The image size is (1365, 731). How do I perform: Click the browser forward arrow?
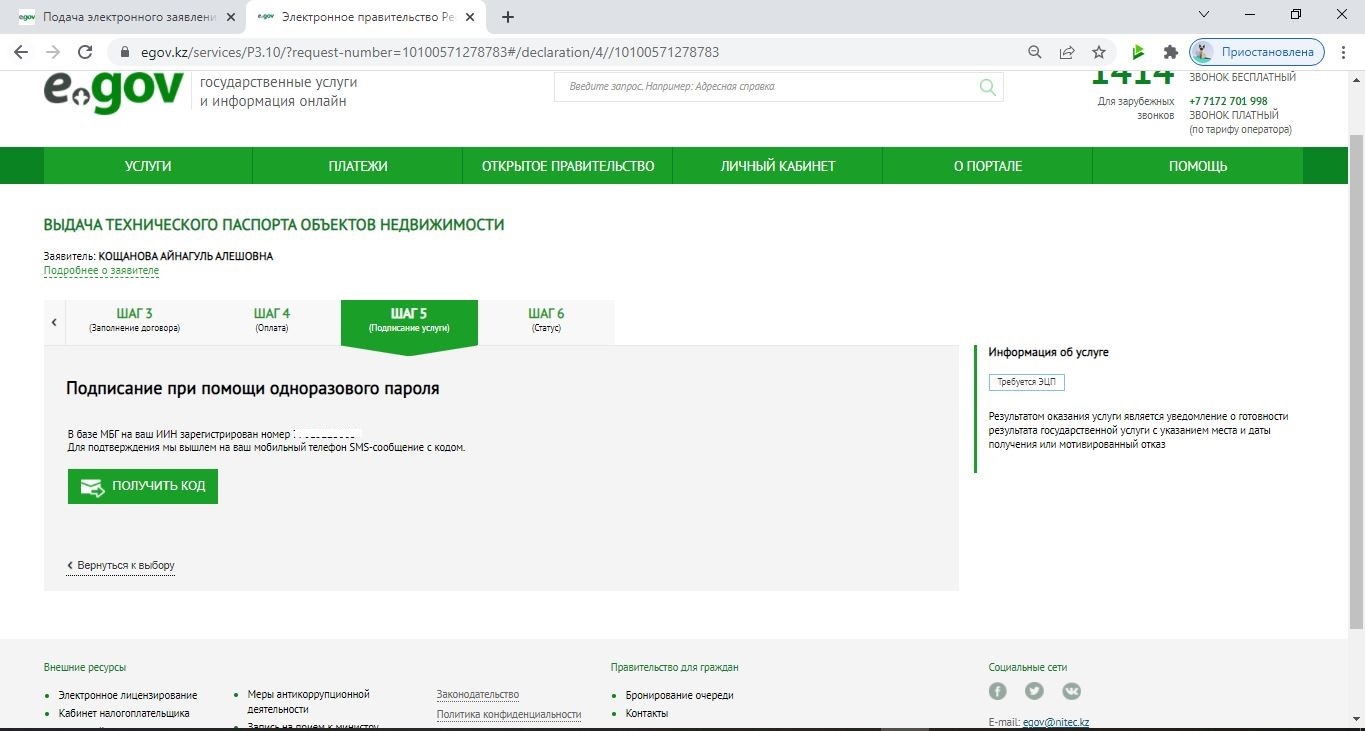coord(53,52)
